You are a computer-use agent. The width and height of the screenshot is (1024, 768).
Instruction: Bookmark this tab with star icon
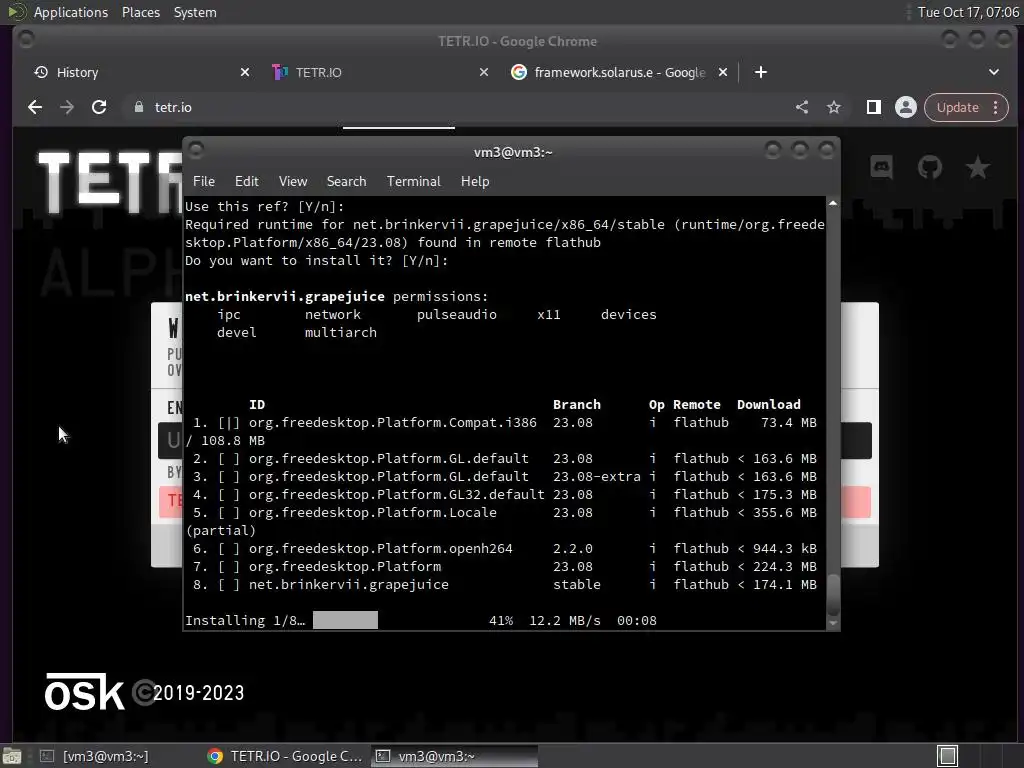tap(834, 107)
